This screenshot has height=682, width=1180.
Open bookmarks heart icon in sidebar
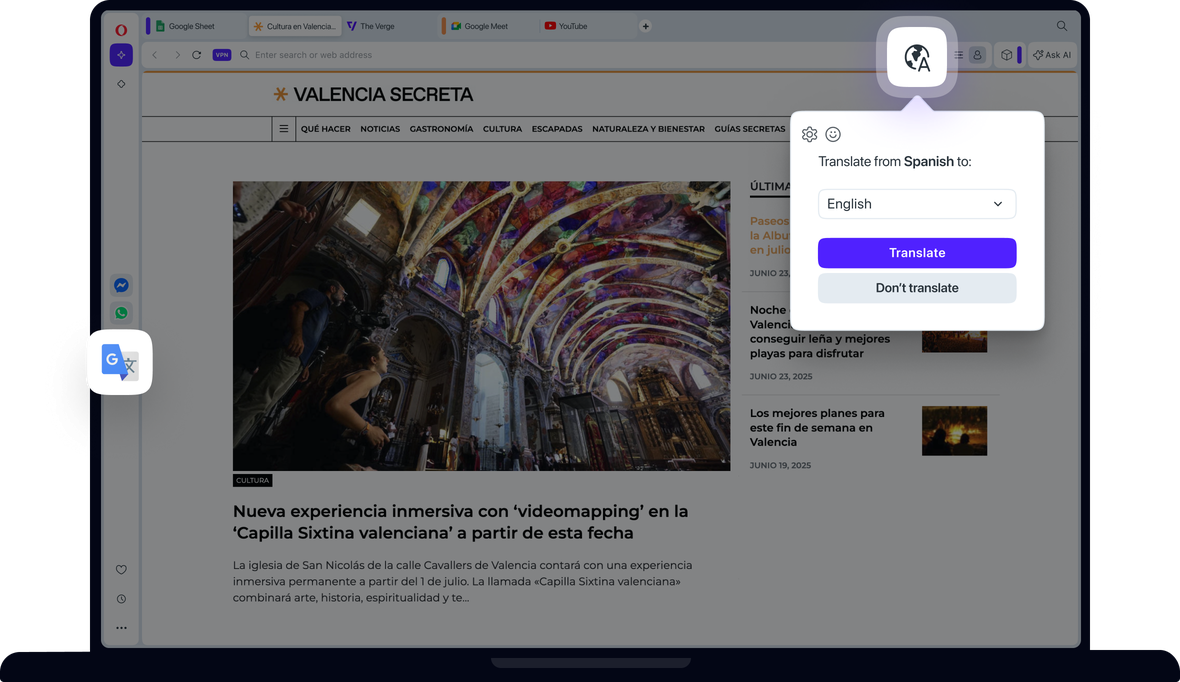[121, 570]
